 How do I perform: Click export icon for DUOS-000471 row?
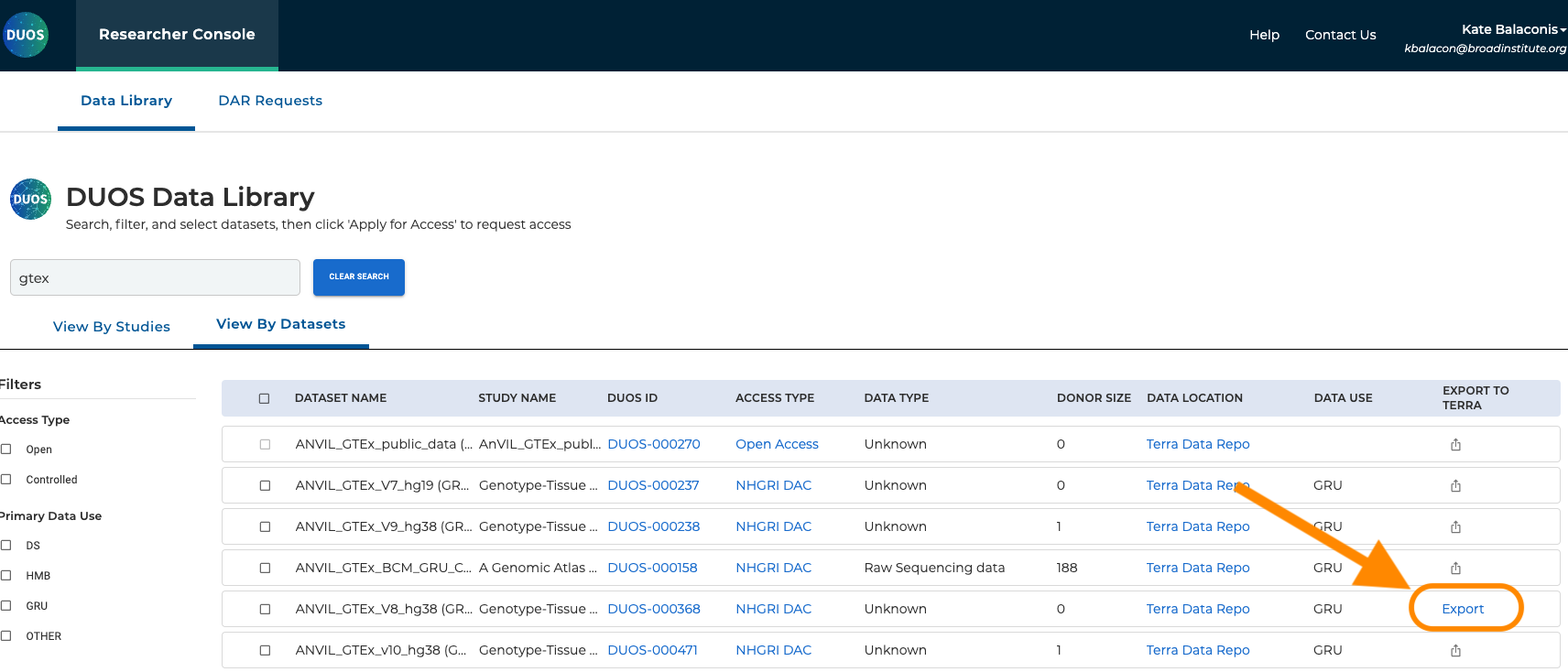coord(1455,650)
